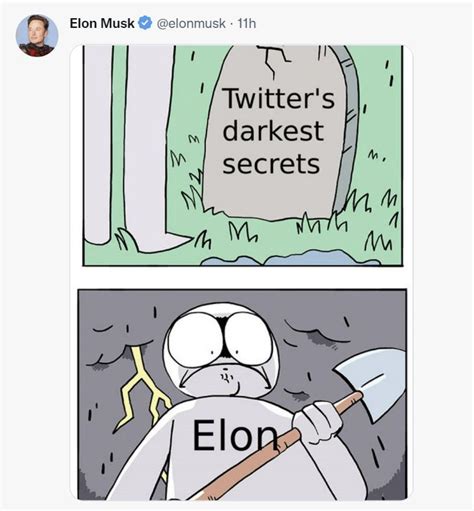
Task: Click the white tree trunk on the left
Action: (x=130, y=147)
